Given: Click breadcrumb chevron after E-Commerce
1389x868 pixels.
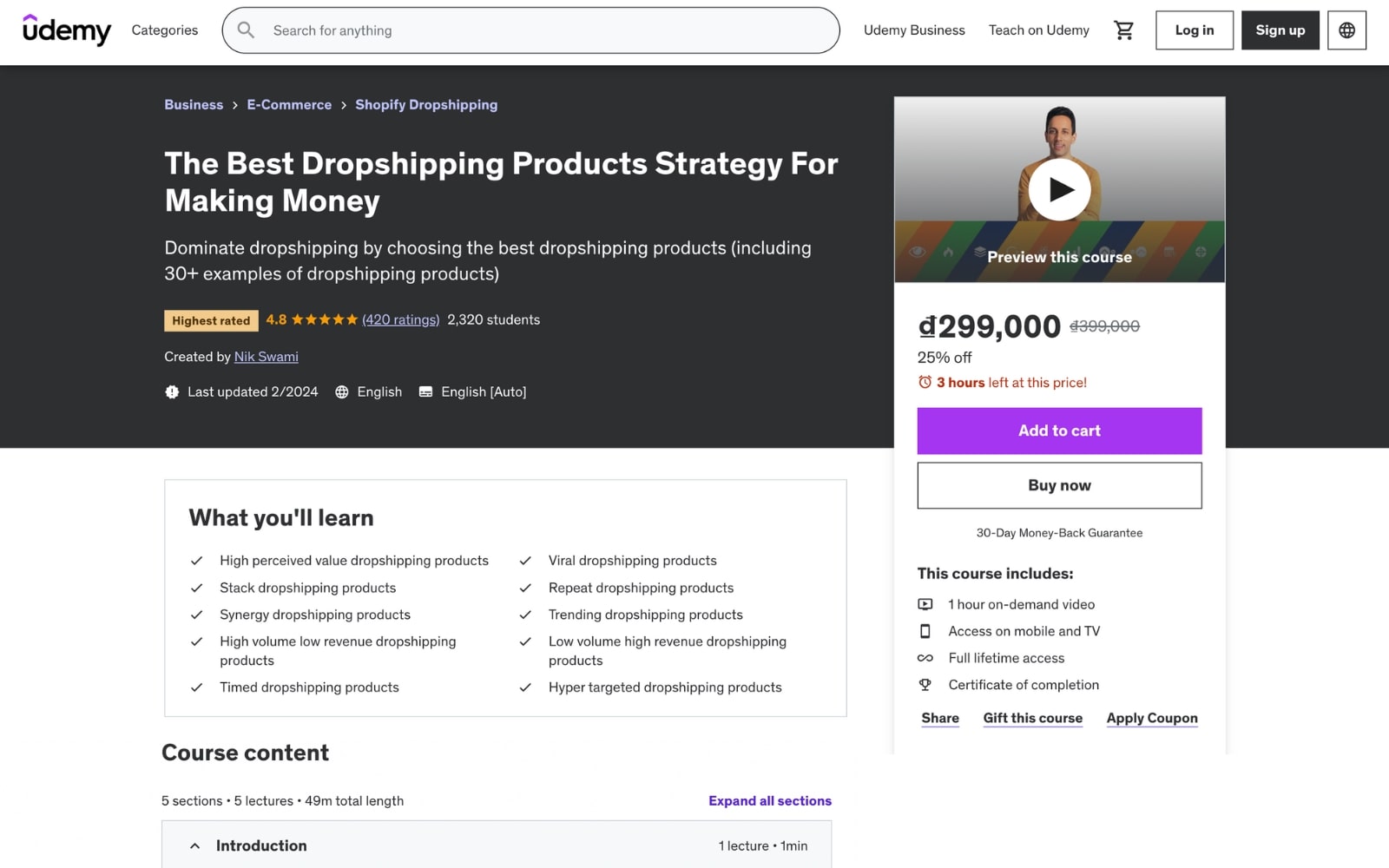Looking at the screenshot, I should tap(344, 105).
